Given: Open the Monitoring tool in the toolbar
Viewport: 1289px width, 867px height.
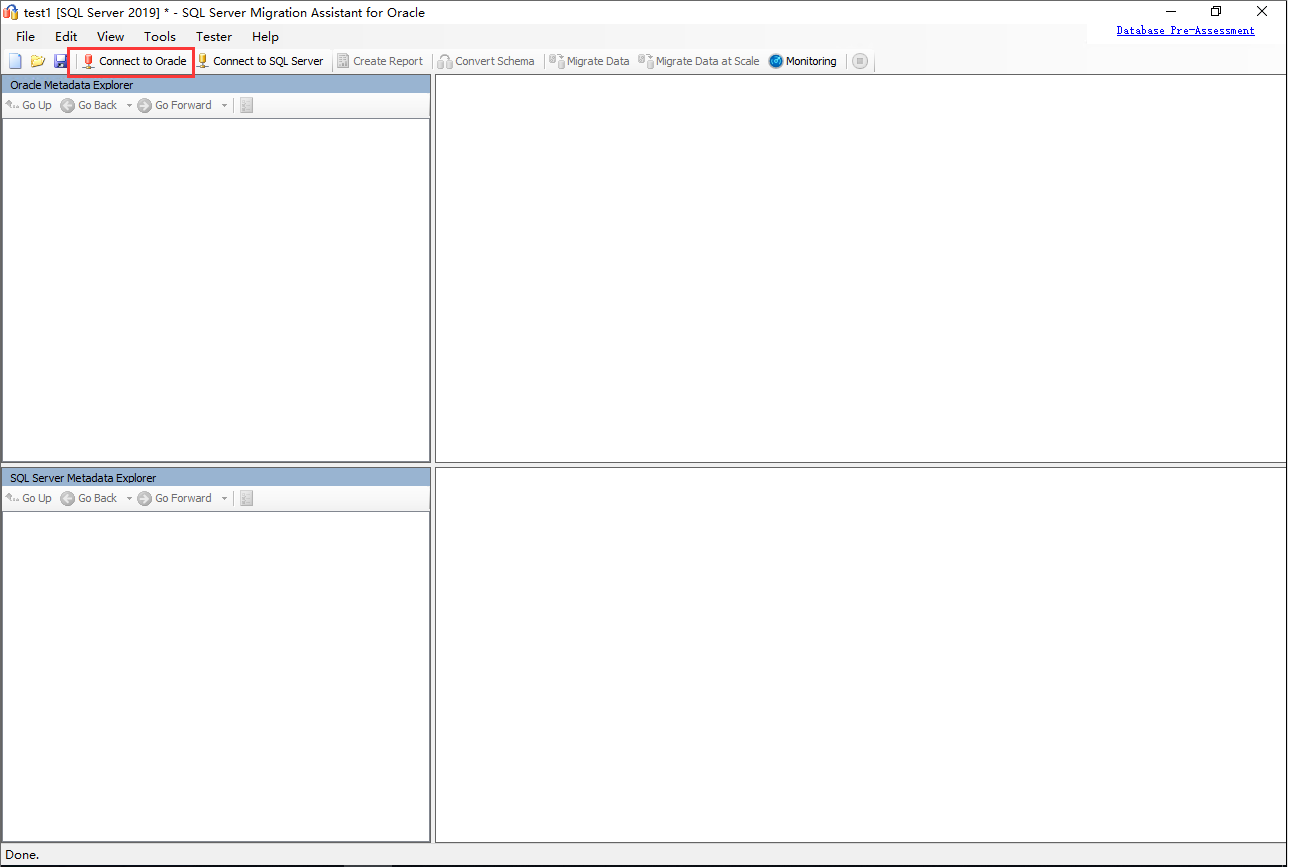Looking at the screenshot, I should [x=803, y=61].
